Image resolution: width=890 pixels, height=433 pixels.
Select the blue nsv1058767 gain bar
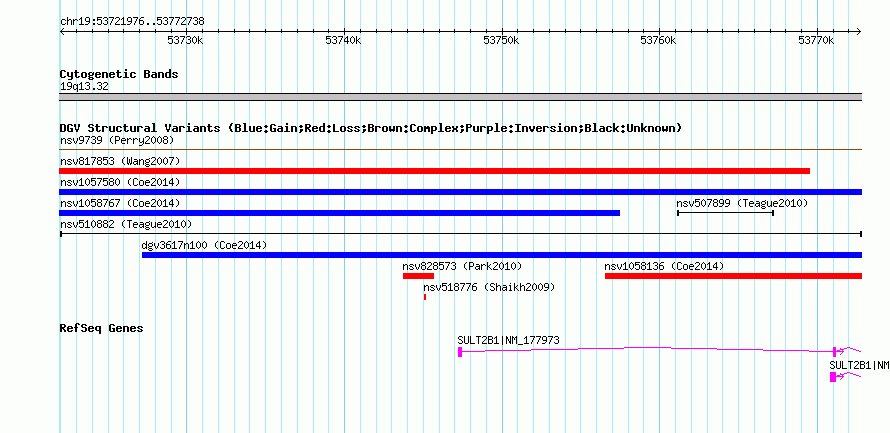click(339, 213)
